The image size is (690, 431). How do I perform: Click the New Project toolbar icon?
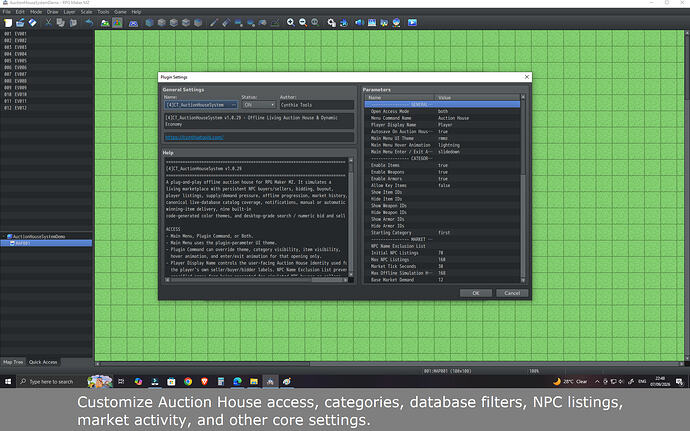click(8, 22)
